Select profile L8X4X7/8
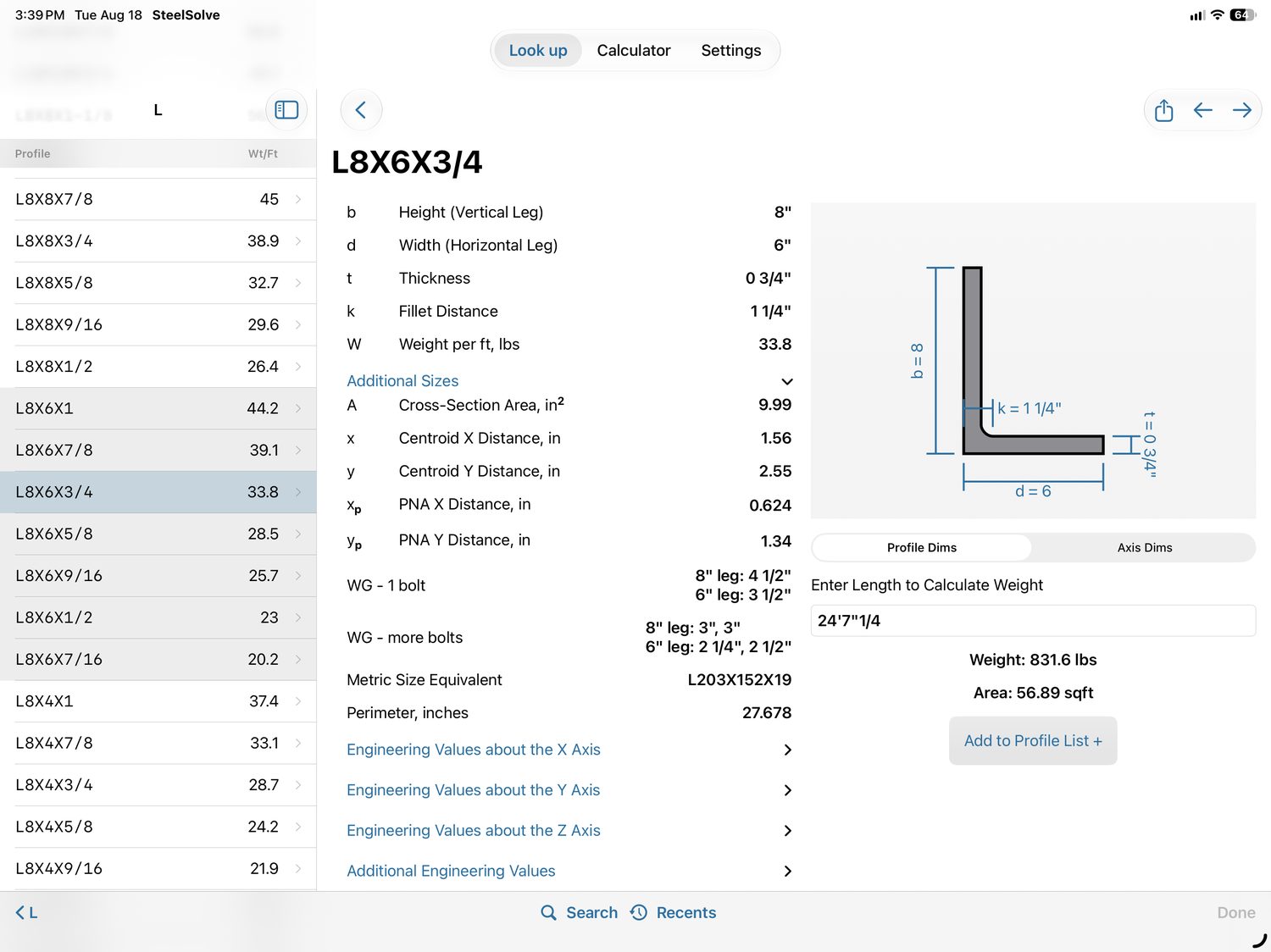 tap(158, 743)
